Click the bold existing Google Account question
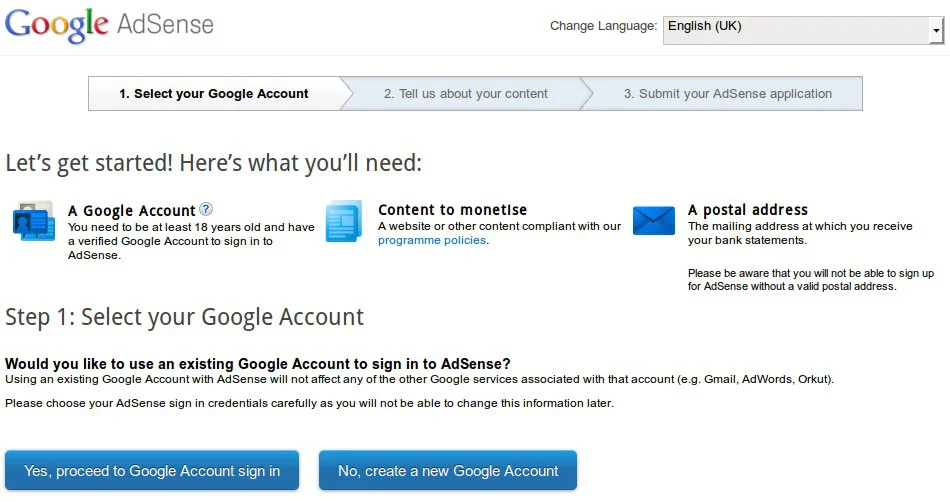This screenshot has height=502, width=950. [257, 364]
